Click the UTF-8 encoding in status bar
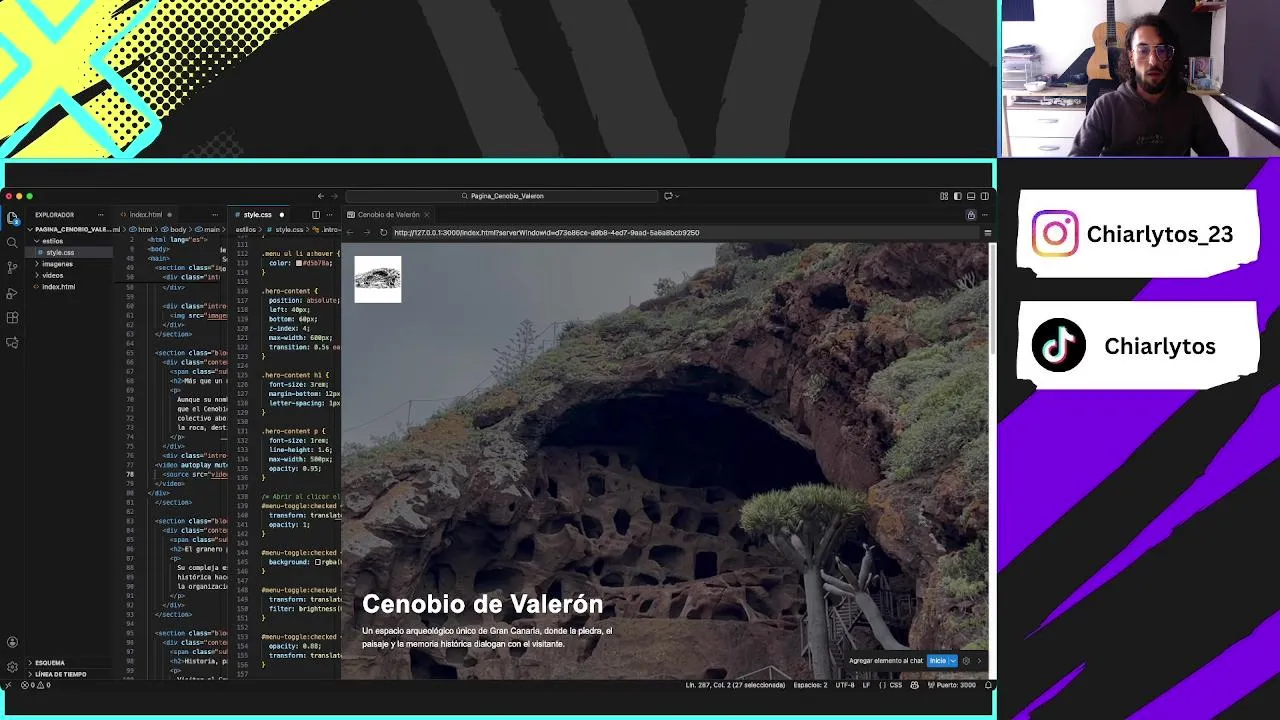 coord(845,685)
